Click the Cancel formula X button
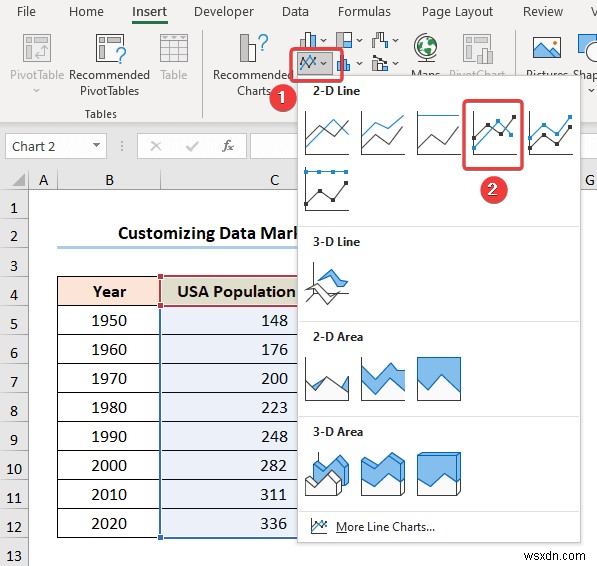Screen dimensions: 597x566 (156, 146)
